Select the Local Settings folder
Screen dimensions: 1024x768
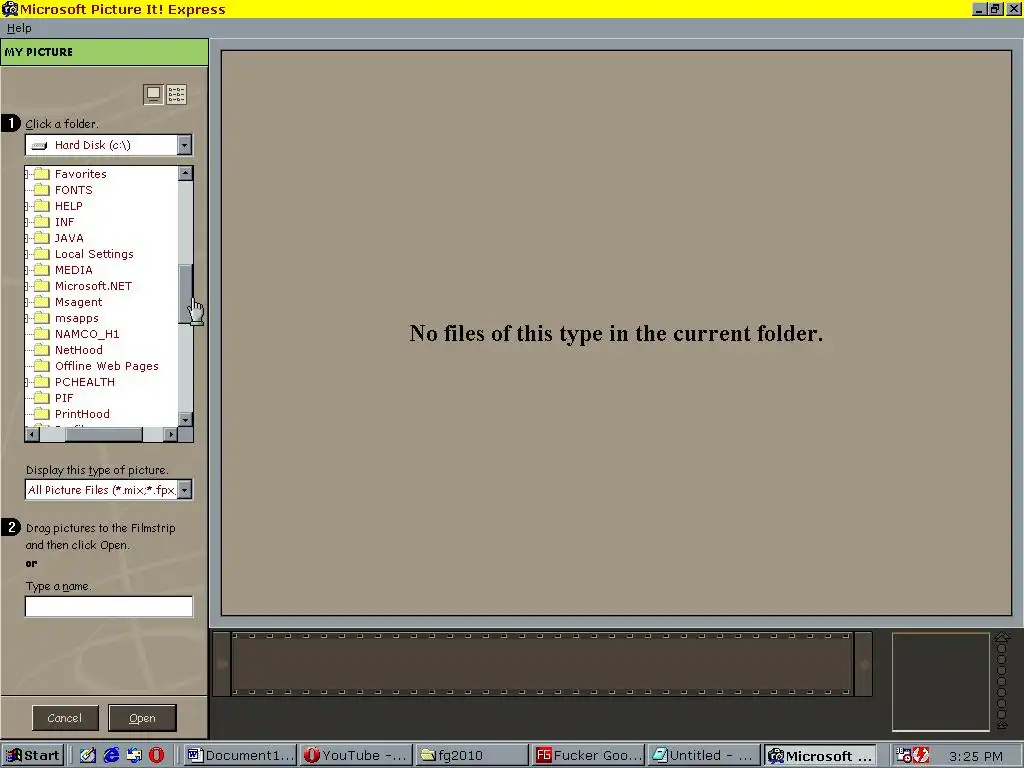(x=94, y=254)
